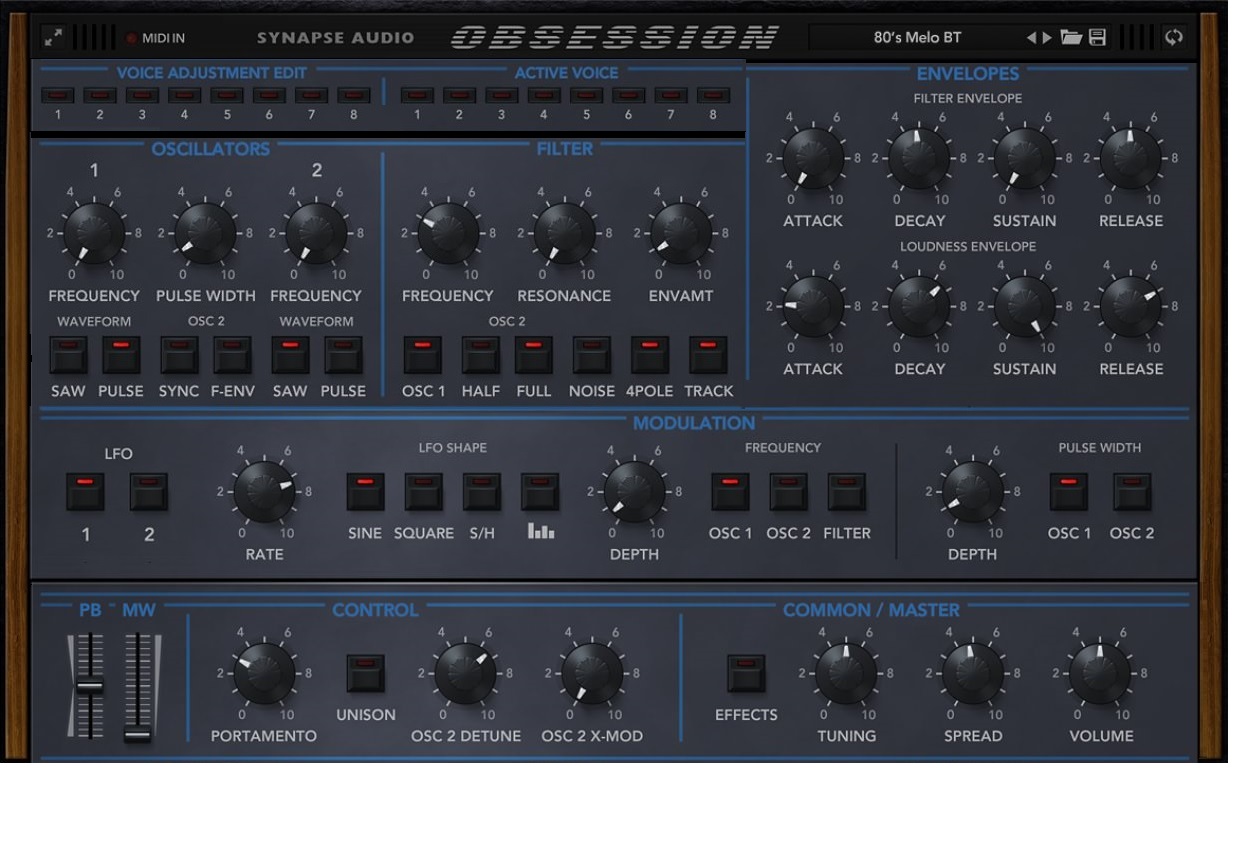The image size is (1236, 866).
Task: Toggle pulse width modulation OSC 1 button
Action: click(1069, 492)
